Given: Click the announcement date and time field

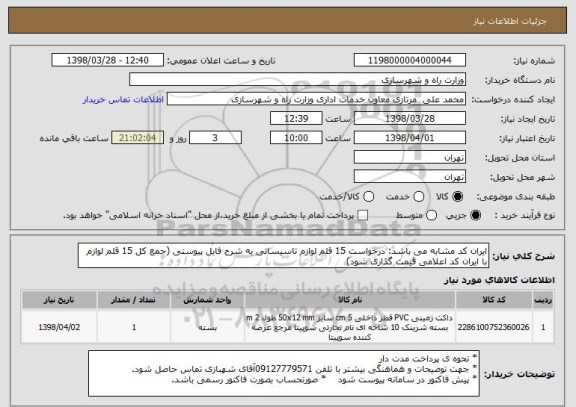Looking at the screenshot, I should point(108,60).
